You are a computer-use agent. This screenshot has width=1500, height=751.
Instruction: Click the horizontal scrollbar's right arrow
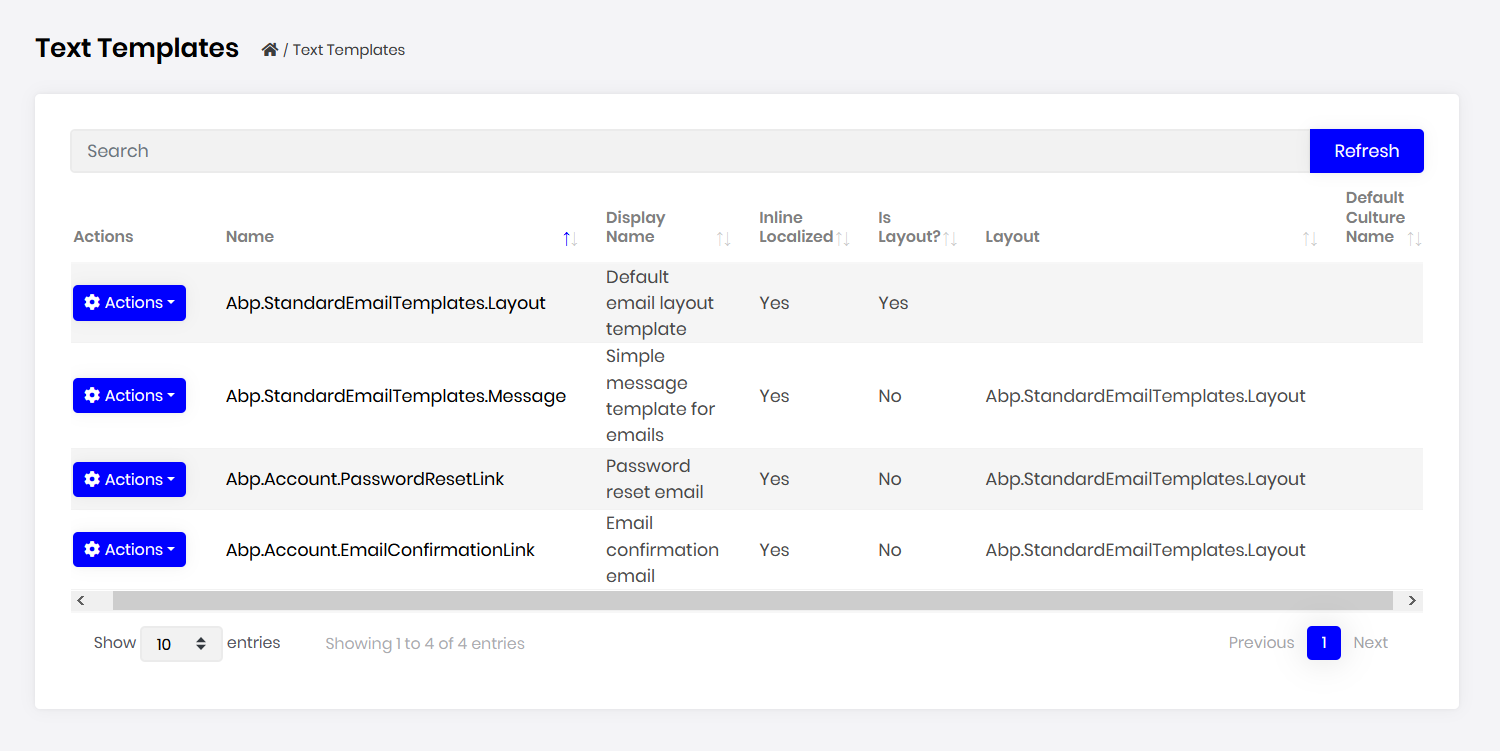[x=1412, y=601]
